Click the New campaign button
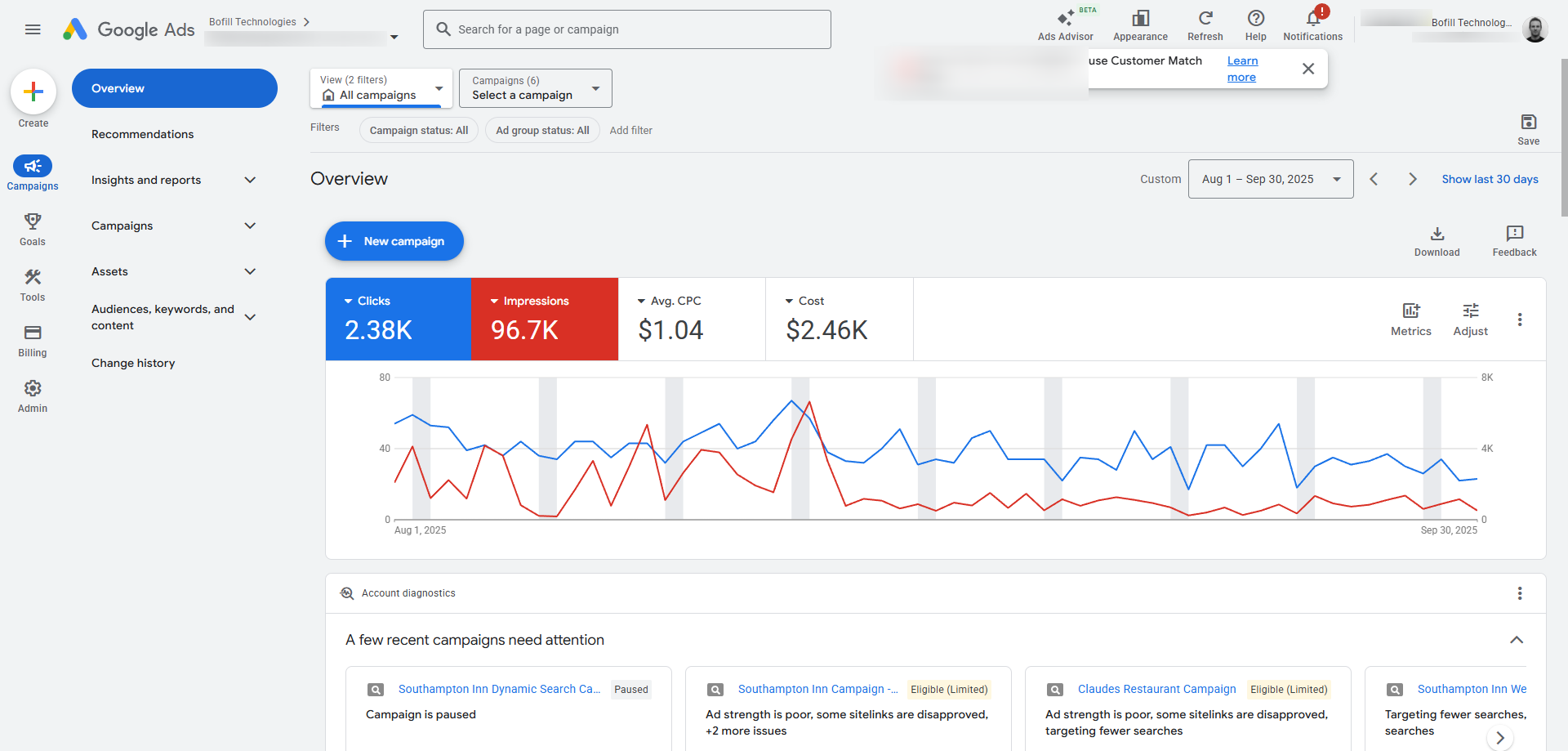This screenshot has width=1568, height=751. click(394, 241)
